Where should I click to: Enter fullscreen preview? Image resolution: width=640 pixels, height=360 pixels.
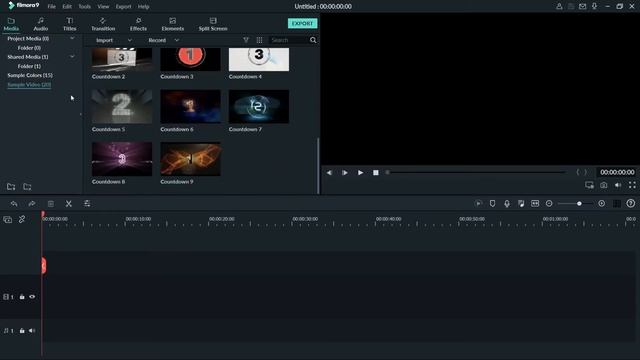[x=632, y=185]
